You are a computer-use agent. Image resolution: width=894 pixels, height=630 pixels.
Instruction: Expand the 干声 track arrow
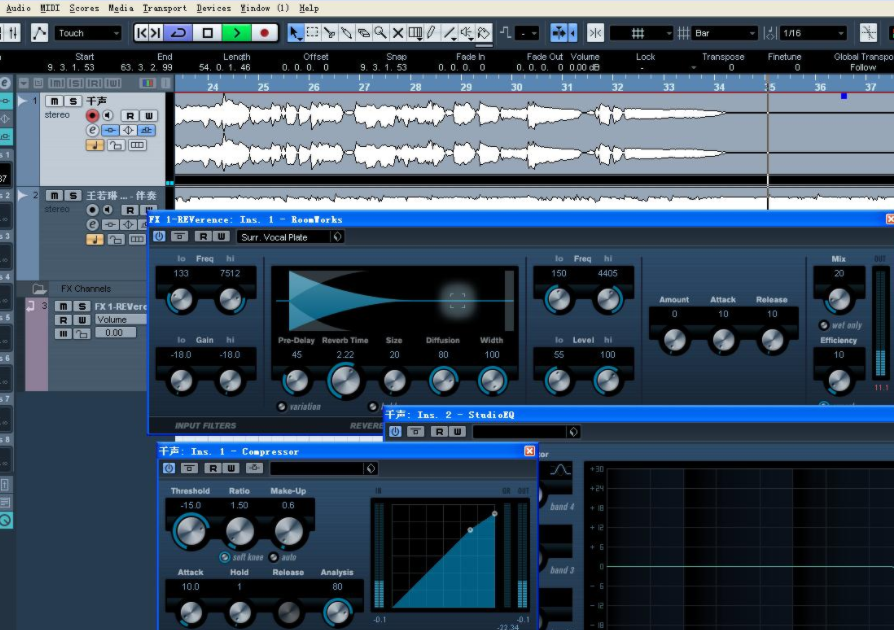pyautogui.click(x=23, y=101)
